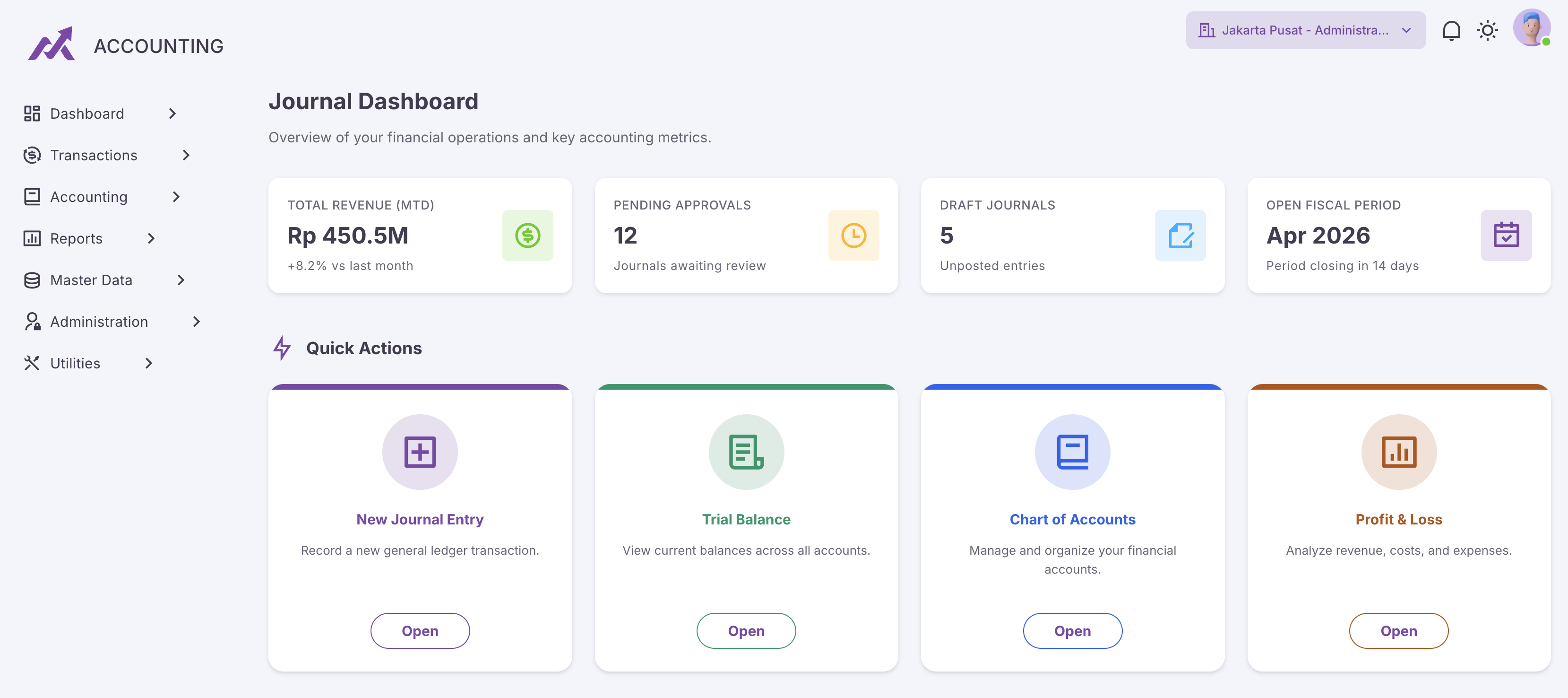Select Accounting in the sidebar

(89, 197)
